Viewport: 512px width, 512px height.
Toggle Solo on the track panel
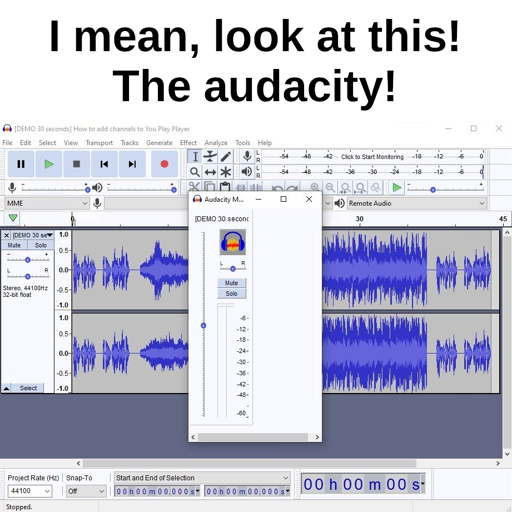(x=41, y=245)
